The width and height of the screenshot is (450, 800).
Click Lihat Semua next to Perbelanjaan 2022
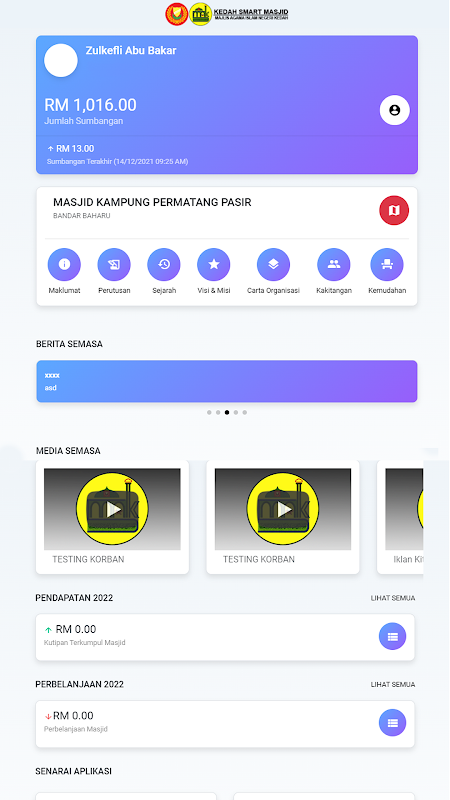[393, 684]
